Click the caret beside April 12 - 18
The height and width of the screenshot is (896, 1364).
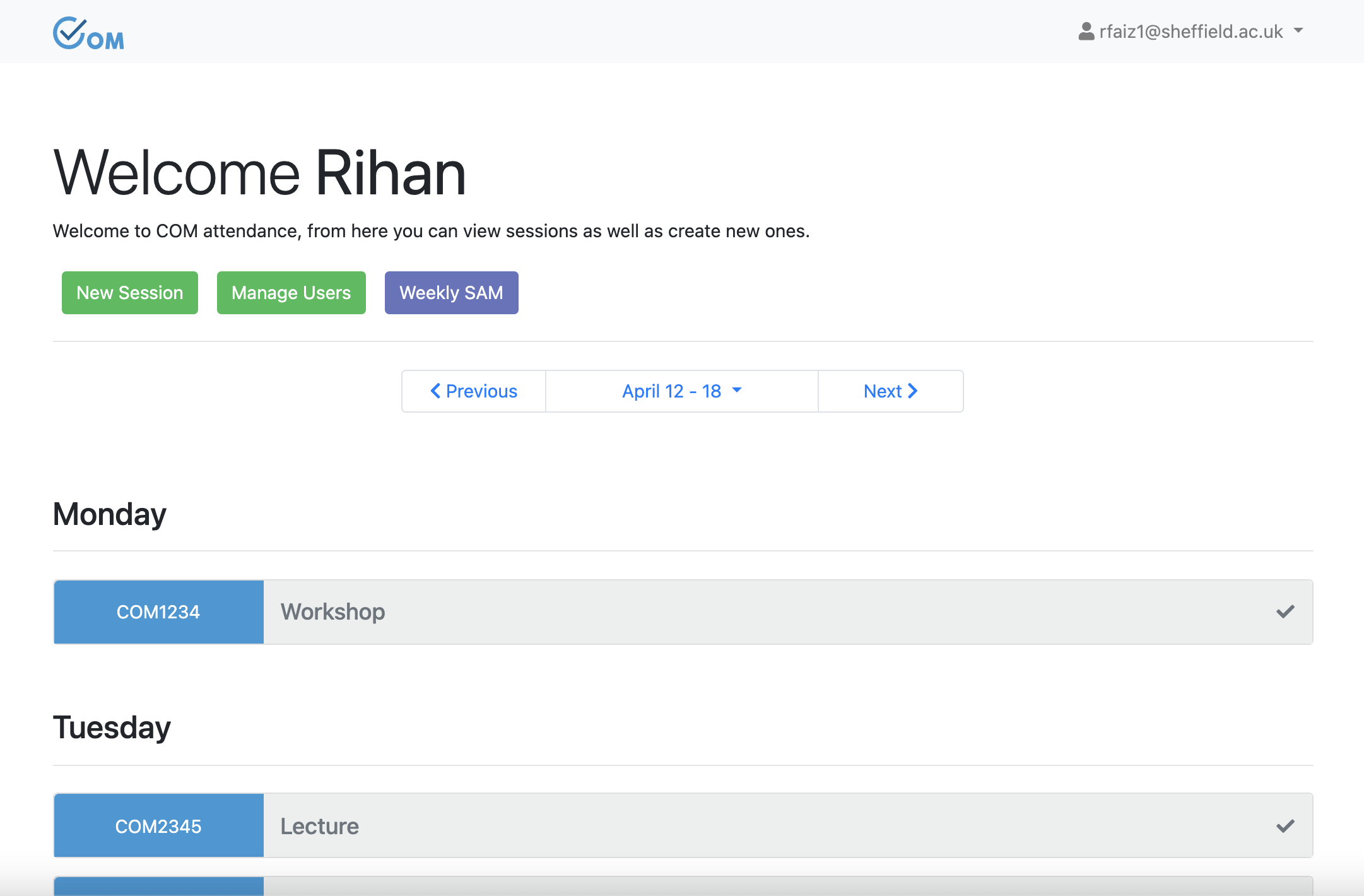tap(737, 391)
